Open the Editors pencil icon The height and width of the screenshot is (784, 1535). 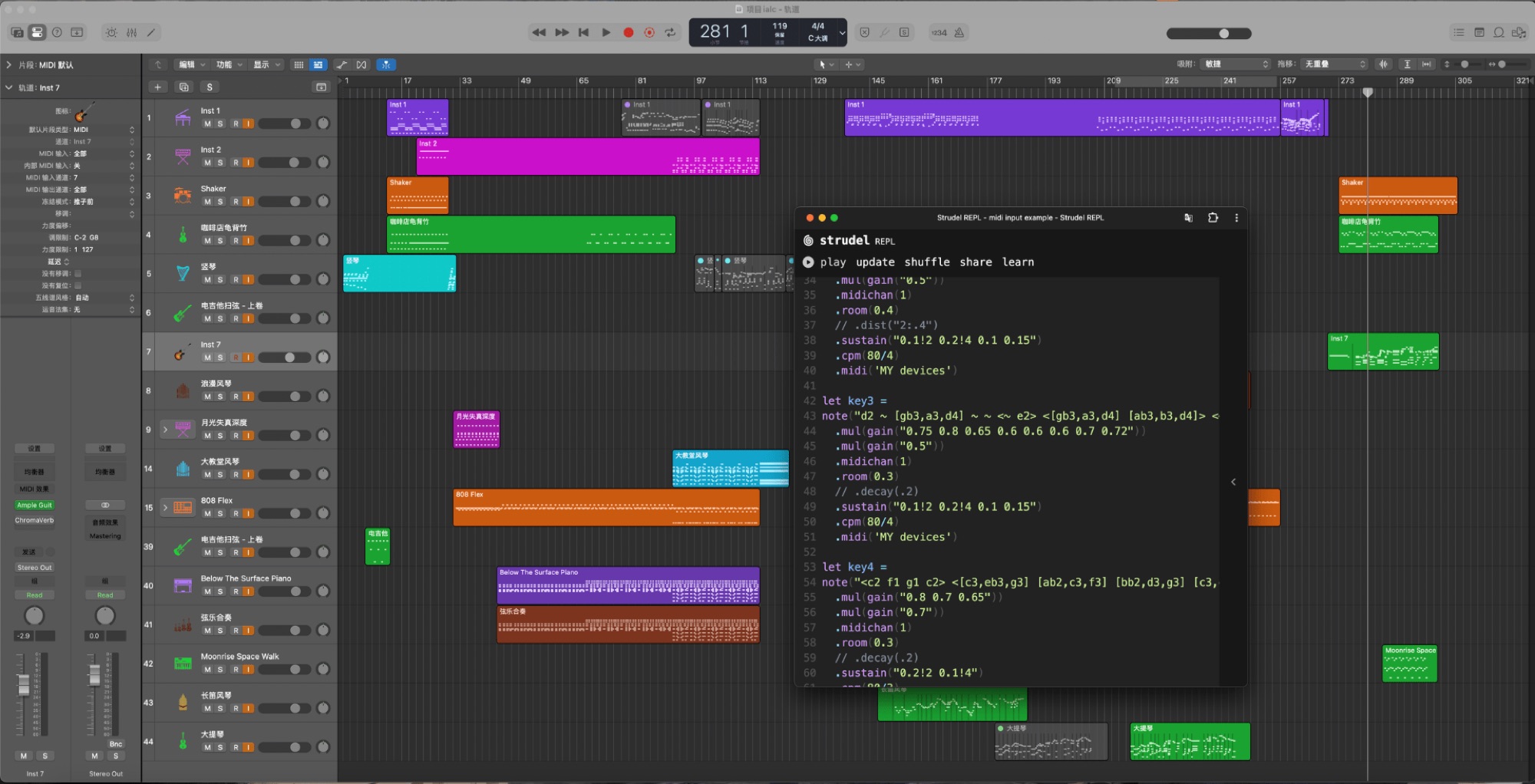(x=151, y=32)
